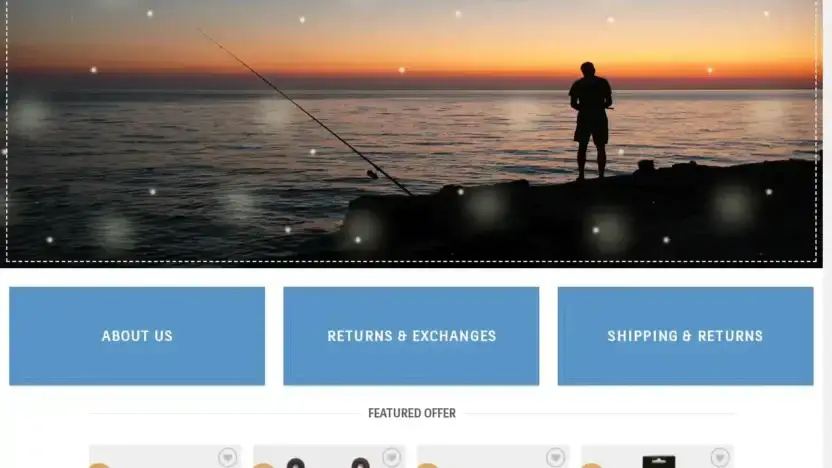Image resolution: width=832 pixels, height=468 pixels.
Task: Open the About Us page
Action: pyautogui.click(x=137, y=336)
